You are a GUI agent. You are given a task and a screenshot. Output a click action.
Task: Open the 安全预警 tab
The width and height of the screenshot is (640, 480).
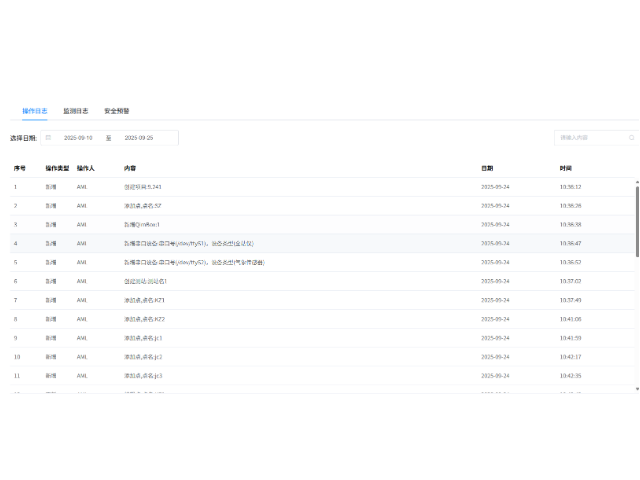[x=117, y=111]
